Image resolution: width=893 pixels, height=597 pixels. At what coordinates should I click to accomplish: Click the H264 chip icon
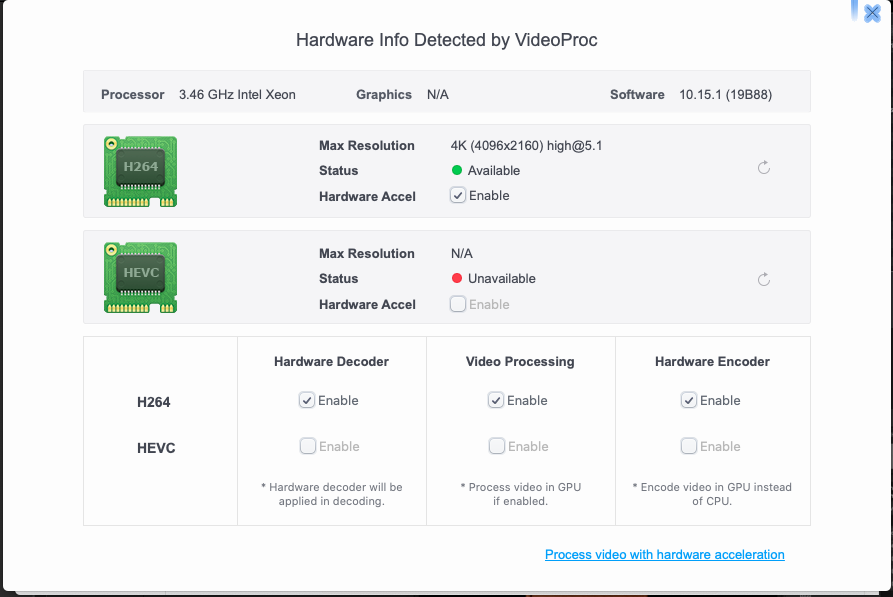[140, 171]
